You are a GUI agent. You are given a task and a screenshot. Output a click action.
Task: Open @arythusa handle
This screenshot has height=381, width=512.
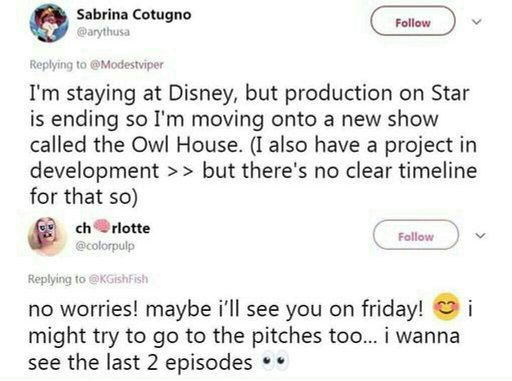[103, 33]
